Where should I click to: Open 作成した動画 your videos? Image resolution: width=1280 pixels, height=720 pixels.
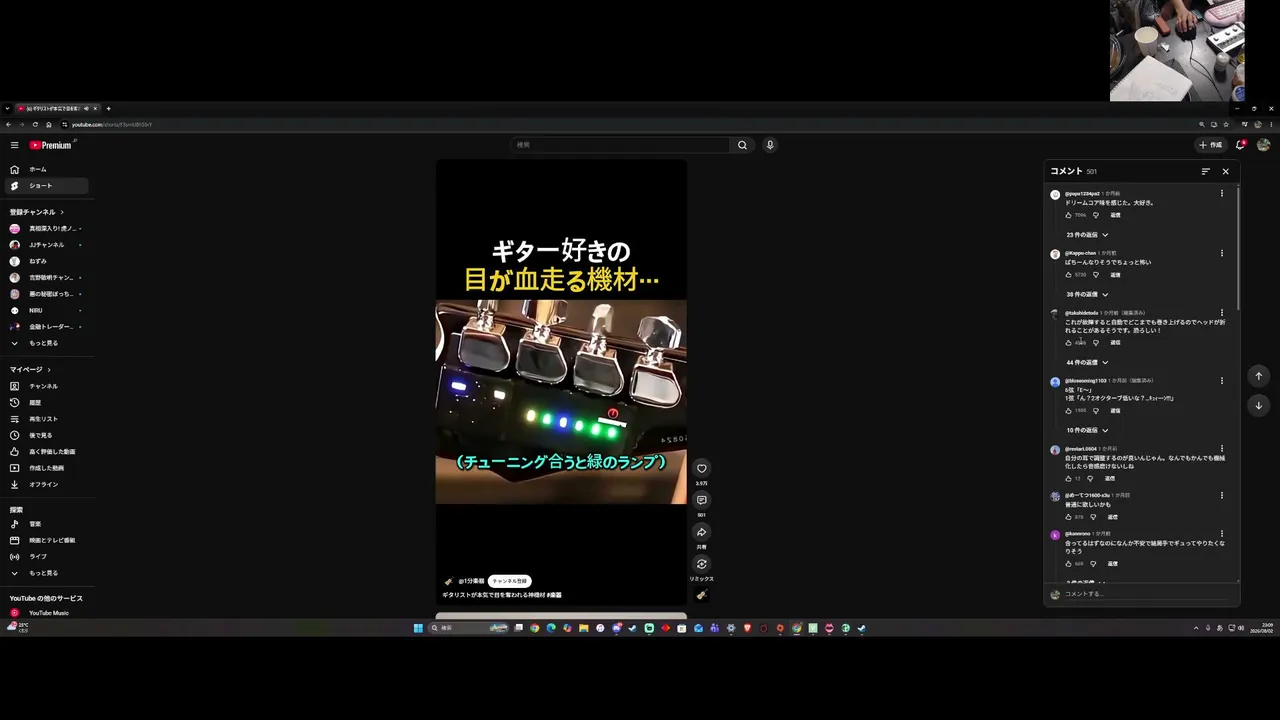coord(48,468)
